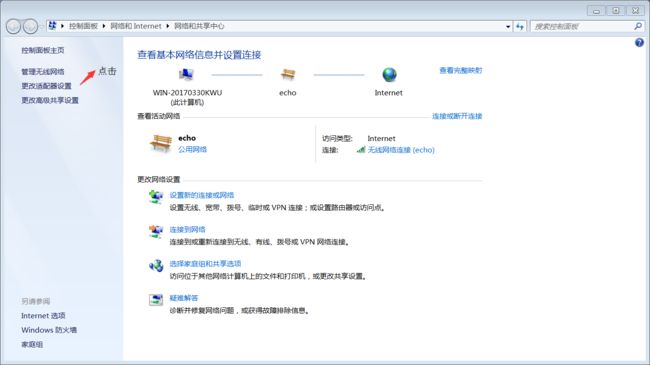Click 连接或断开连接 link
The width and height of the screenshot is (650, 365).
[457, 116]
